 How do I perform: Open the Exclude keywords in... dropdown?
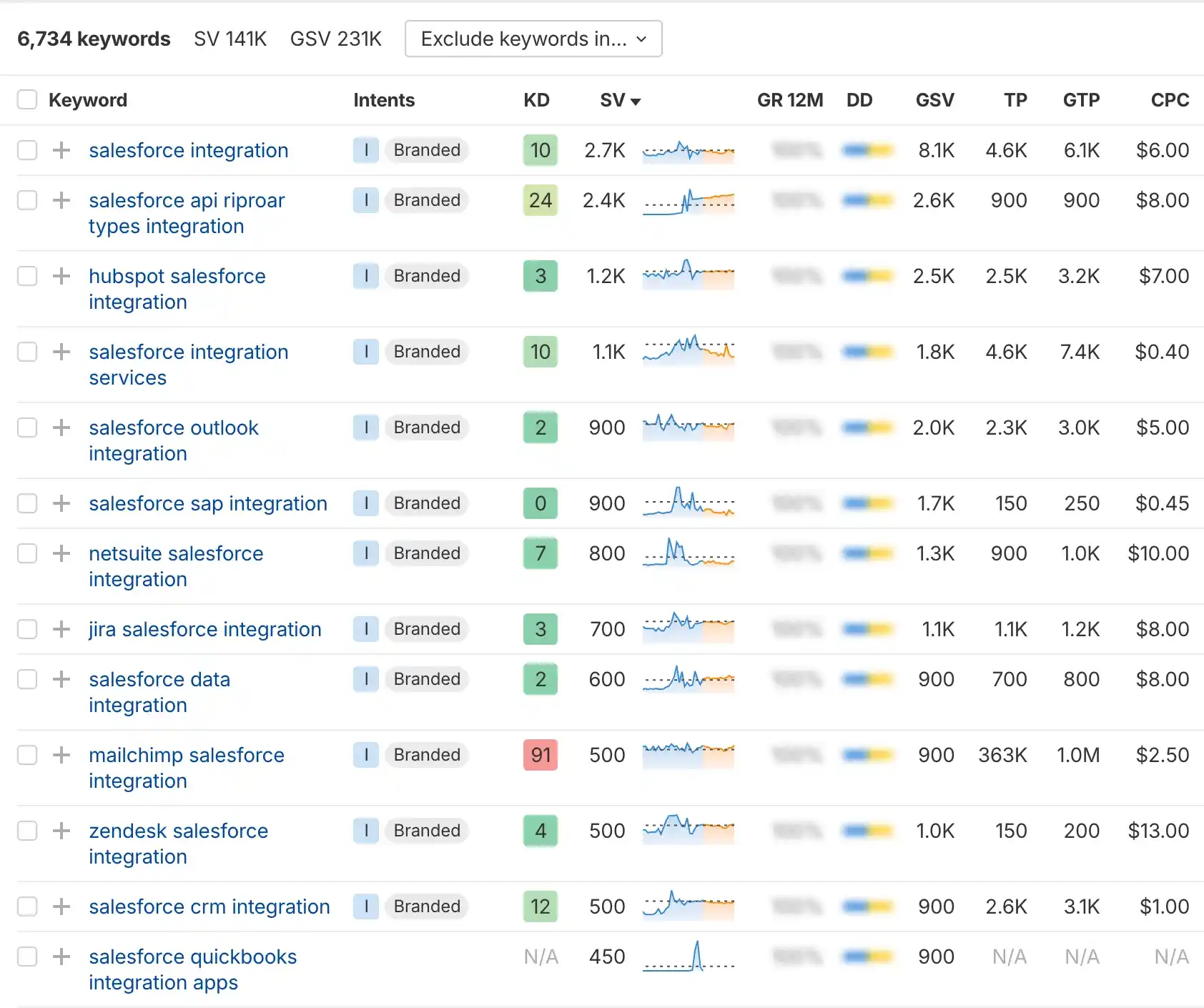click(533, 39)
